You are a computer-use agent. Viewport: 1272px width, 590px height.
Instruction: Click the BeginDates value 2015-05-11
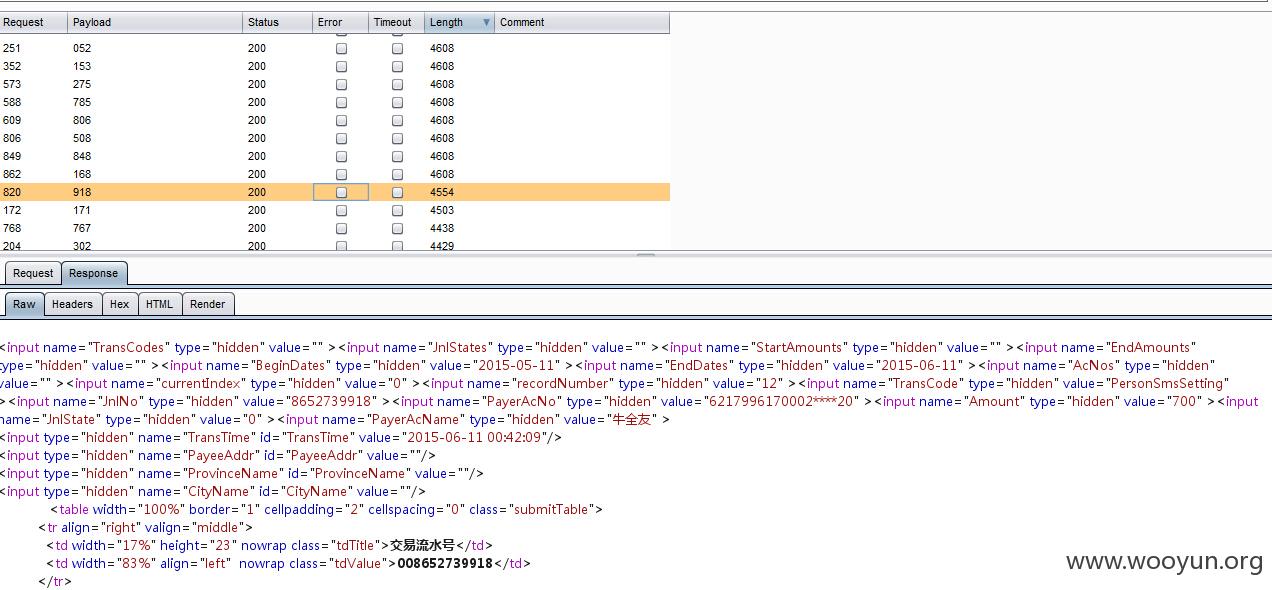518,365
